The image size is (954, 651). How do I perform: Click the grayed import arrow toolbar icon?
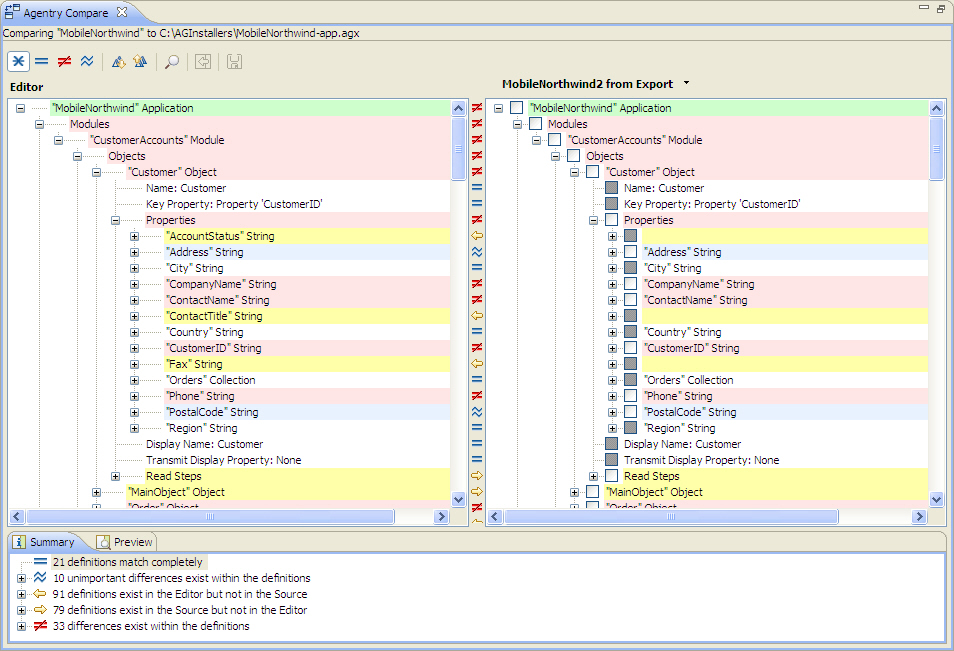(203, 61)
